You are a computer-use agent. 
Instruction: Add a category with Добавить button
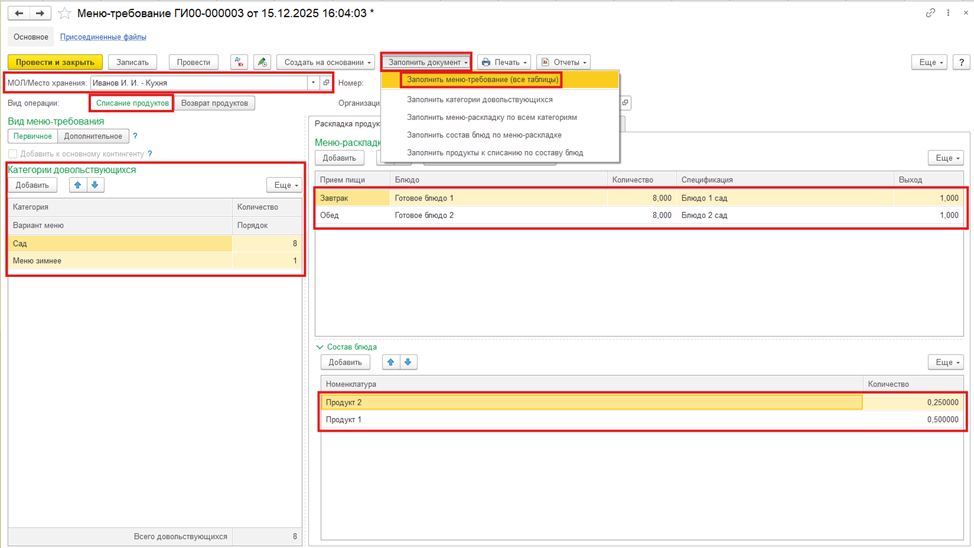point(32,185)
